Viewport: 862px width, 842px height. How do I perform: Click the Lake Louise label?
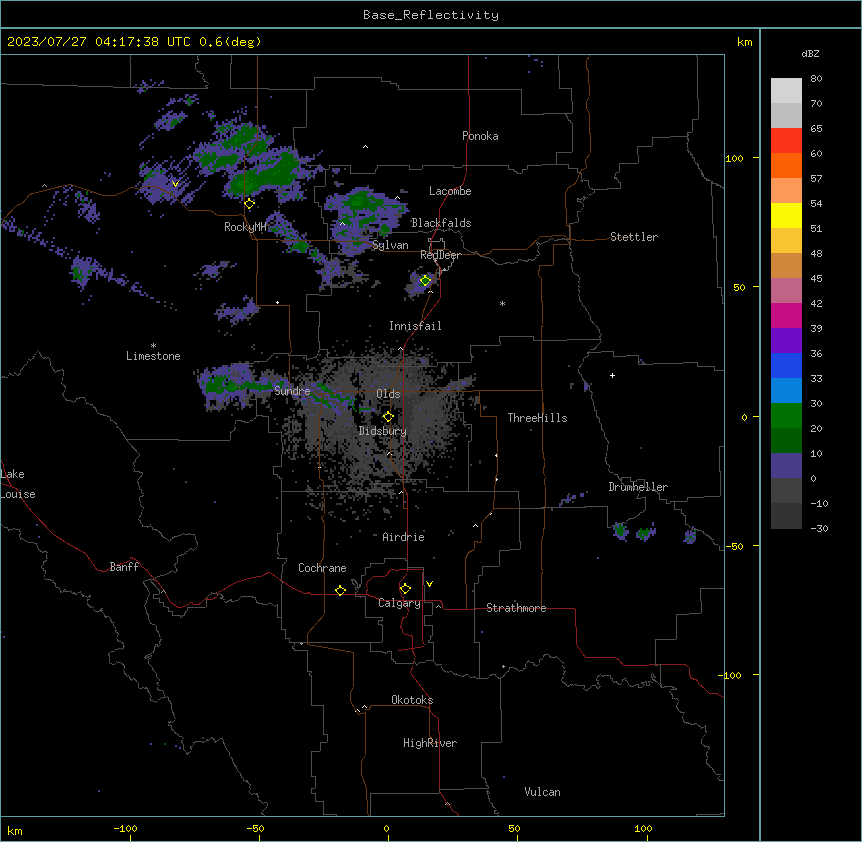18,484
